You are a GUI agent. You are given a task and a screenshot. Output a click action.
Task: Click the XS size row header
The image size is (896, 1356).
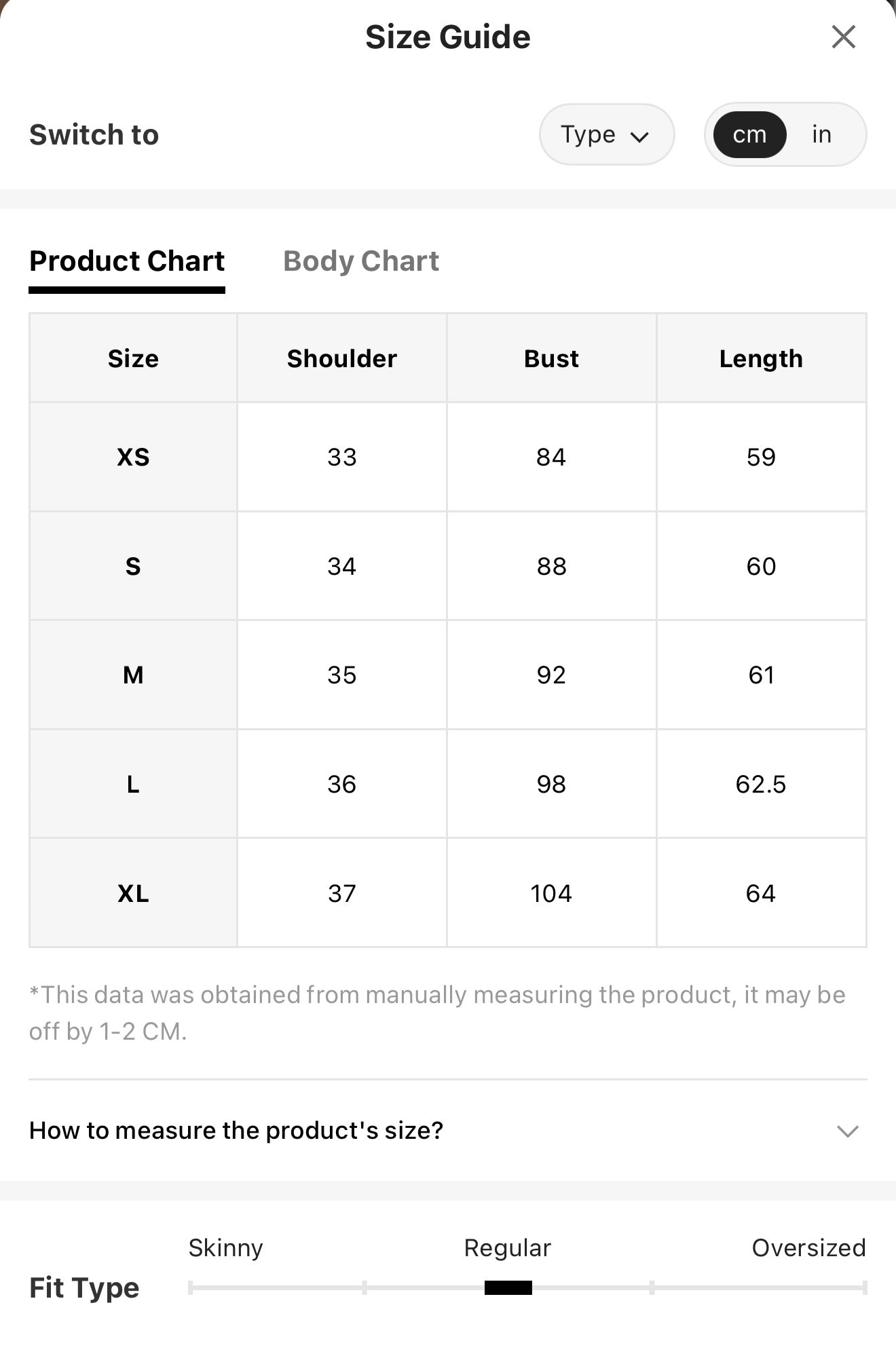click(x=133, y=457)
